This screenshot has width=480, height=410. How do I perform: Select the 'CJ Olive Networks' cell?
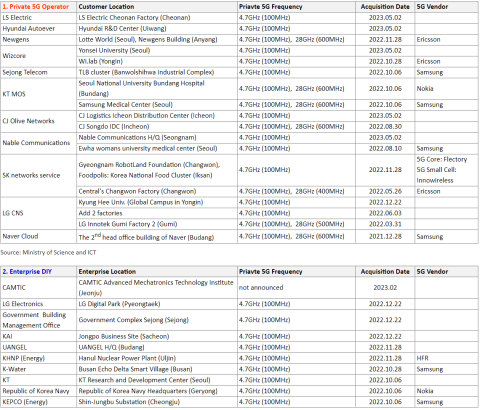click(39, 121)
